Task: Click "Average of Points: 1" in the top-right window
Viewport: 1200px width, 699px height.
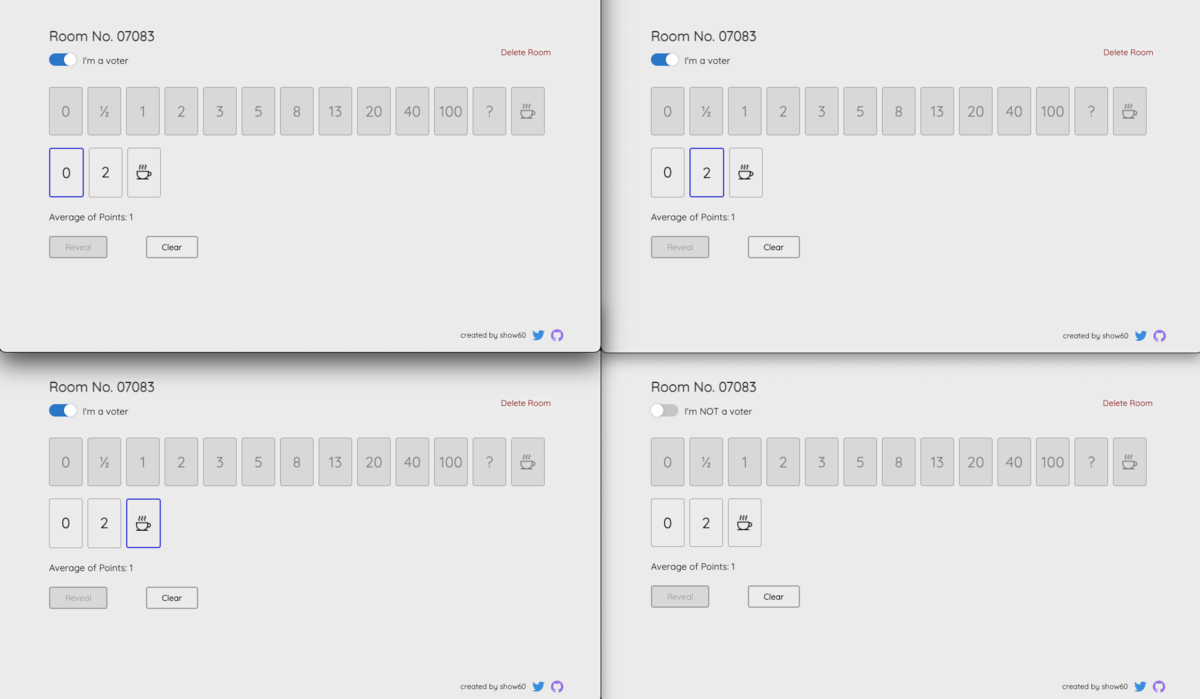Action: tap(693, 217)
